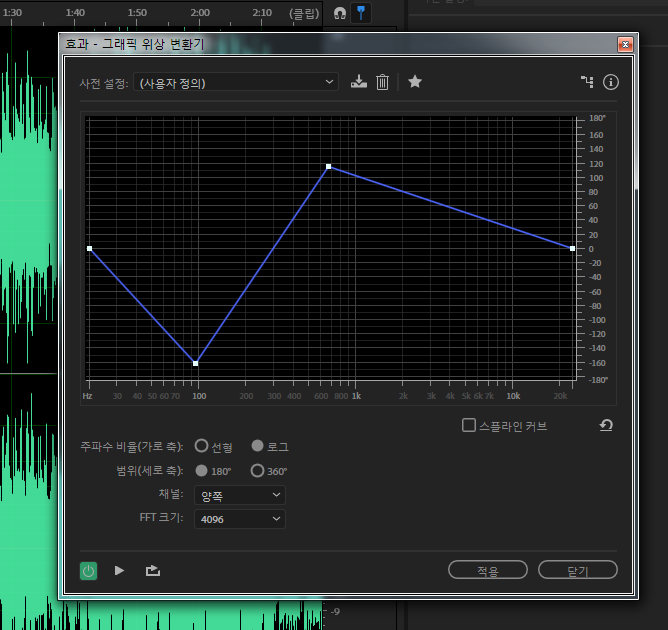Viewport: 668px width, 630px height.
Task: Click dialog title 효과 - 그래픽 위상 변환기
Action: [x=135, y=44]
